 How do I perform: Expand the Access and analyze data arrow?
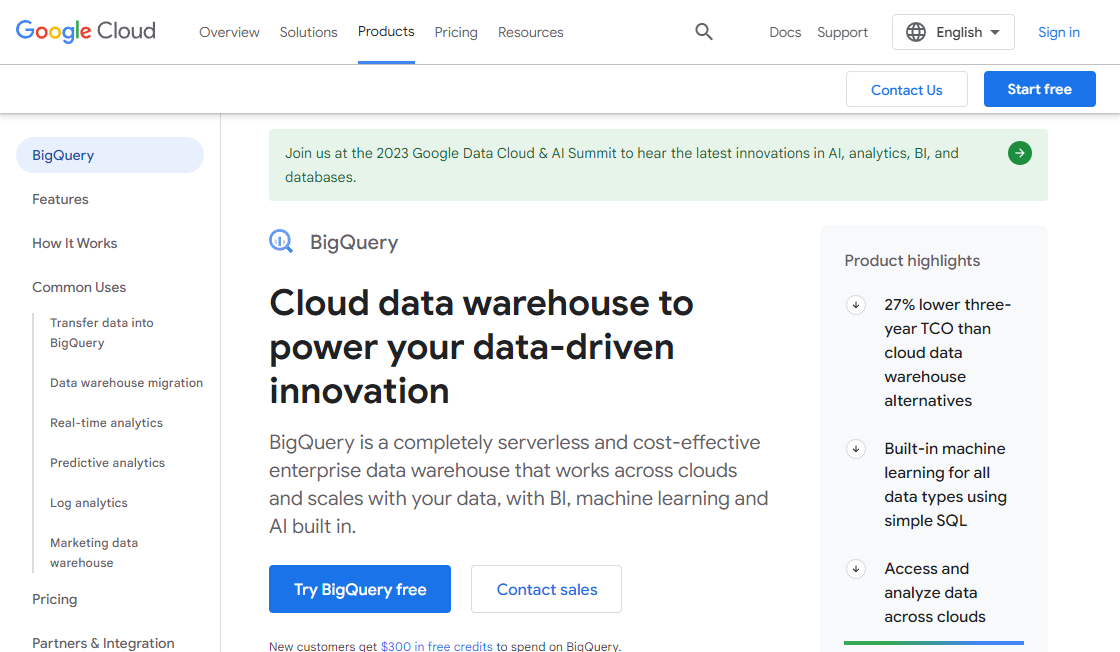click(x=856, y=569)
